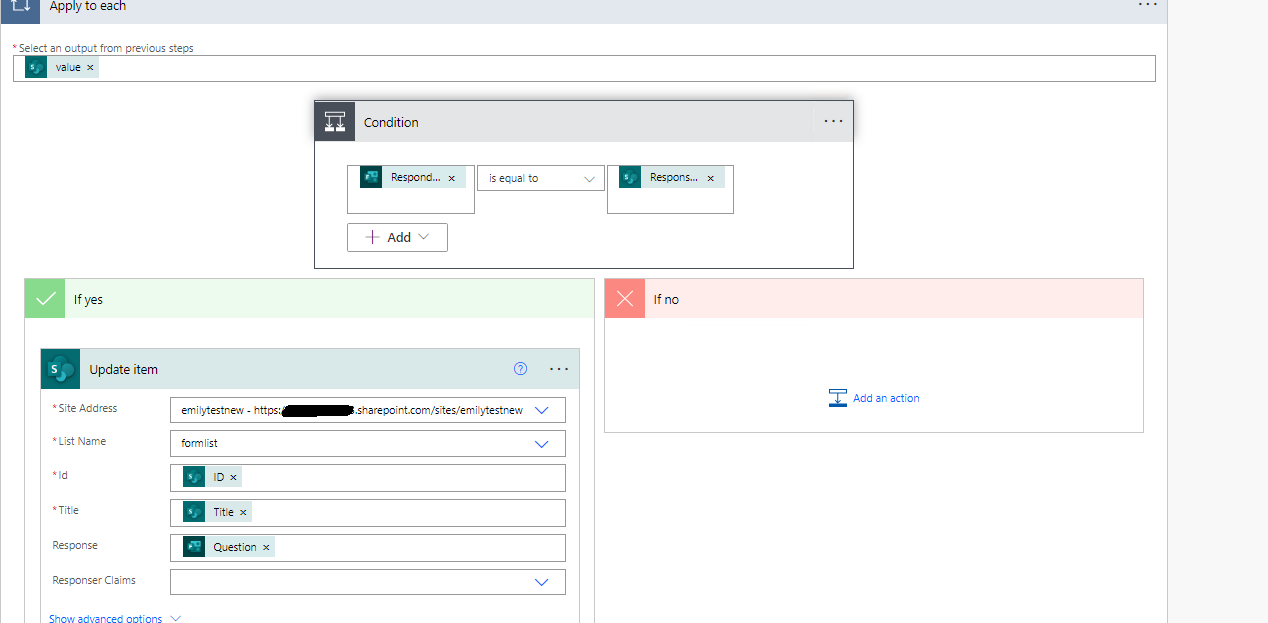Screen dimensions: 1268x623
Task: Open the 'is equal to' operator dropdown
Action: [x=540, y=177]
